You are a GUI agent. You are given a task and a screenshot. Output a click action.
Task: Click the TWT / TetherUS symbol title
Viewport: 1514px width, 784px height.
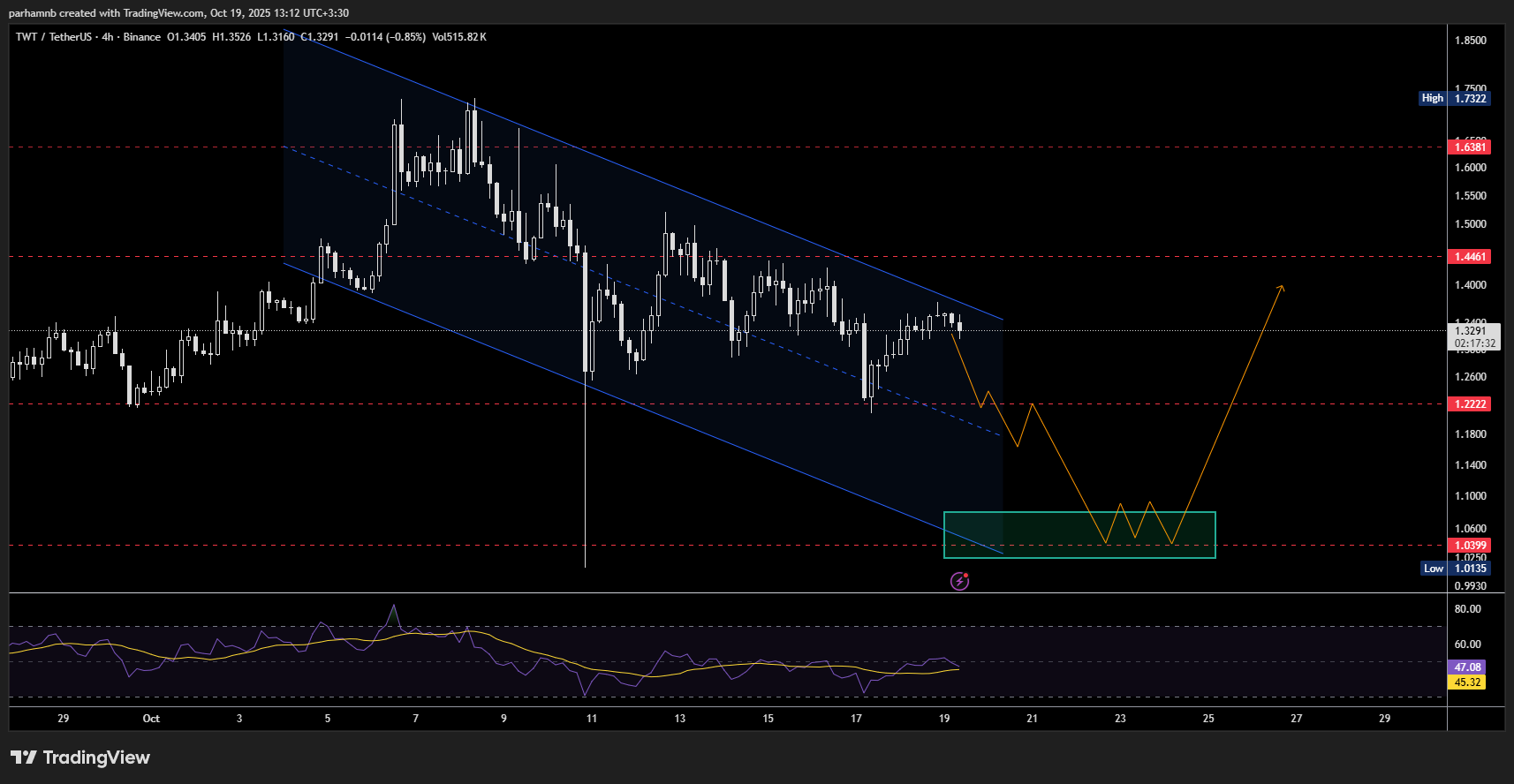point(53,37)
